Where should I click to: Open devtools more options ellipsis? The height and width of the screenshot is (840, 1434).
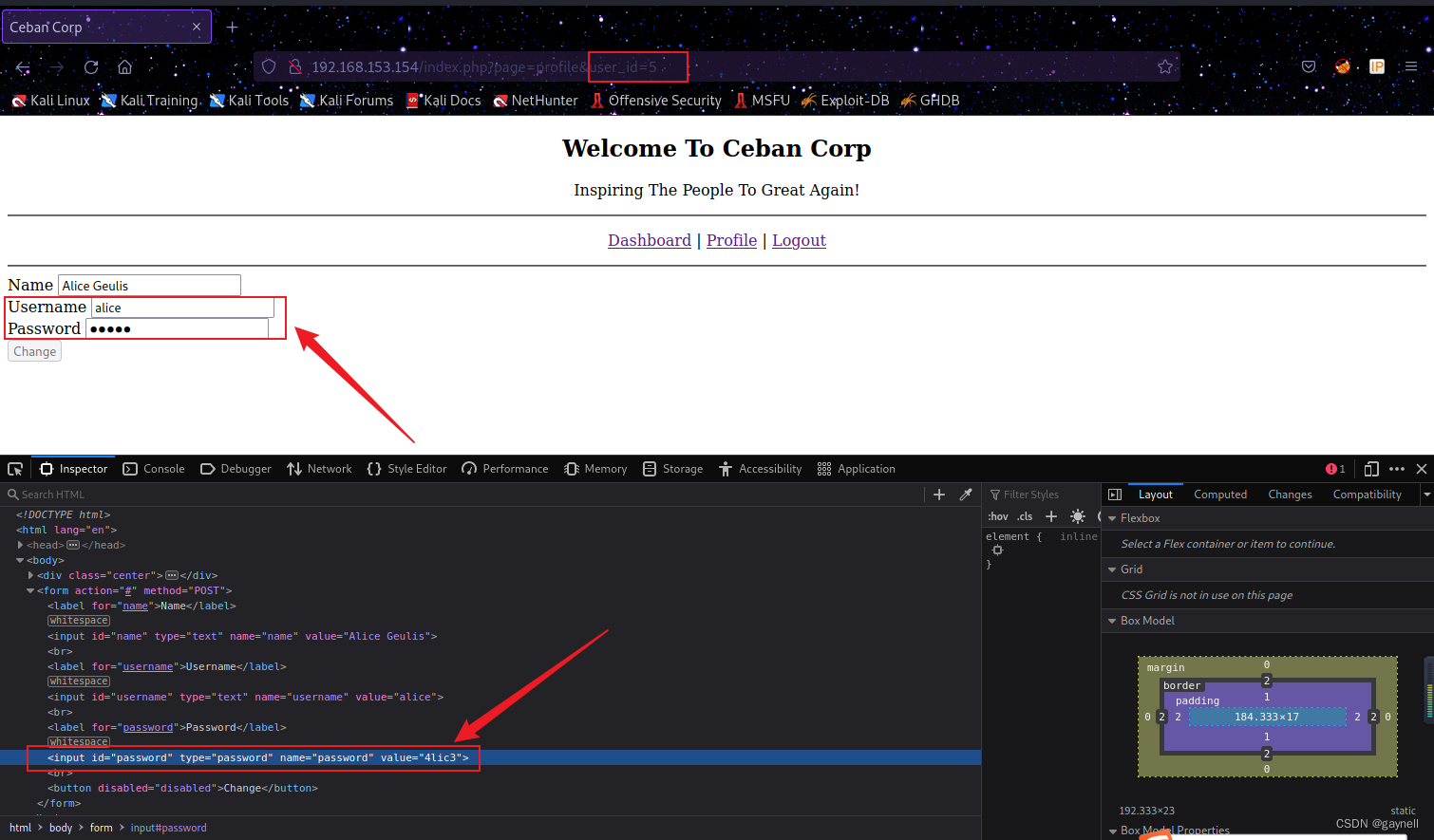coord(1397,469)
